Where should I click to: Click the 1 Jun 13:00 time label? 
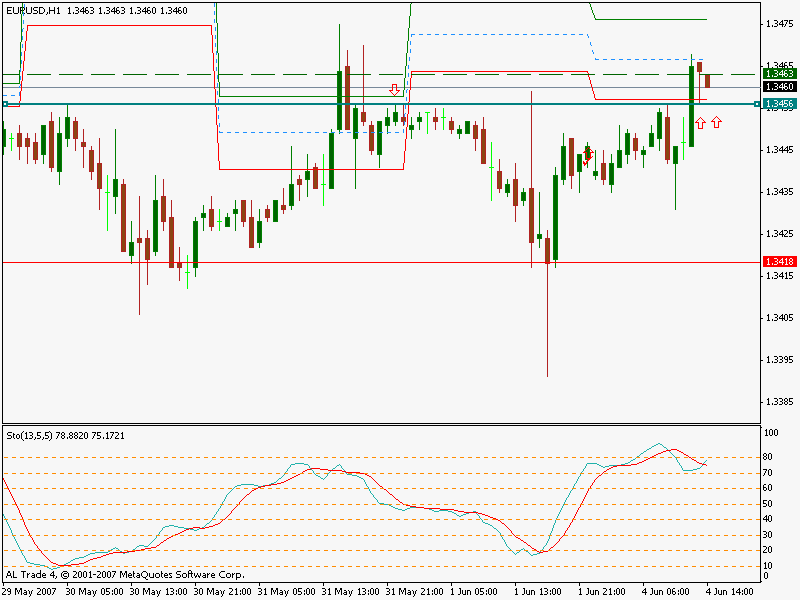[x=536, y=592]
